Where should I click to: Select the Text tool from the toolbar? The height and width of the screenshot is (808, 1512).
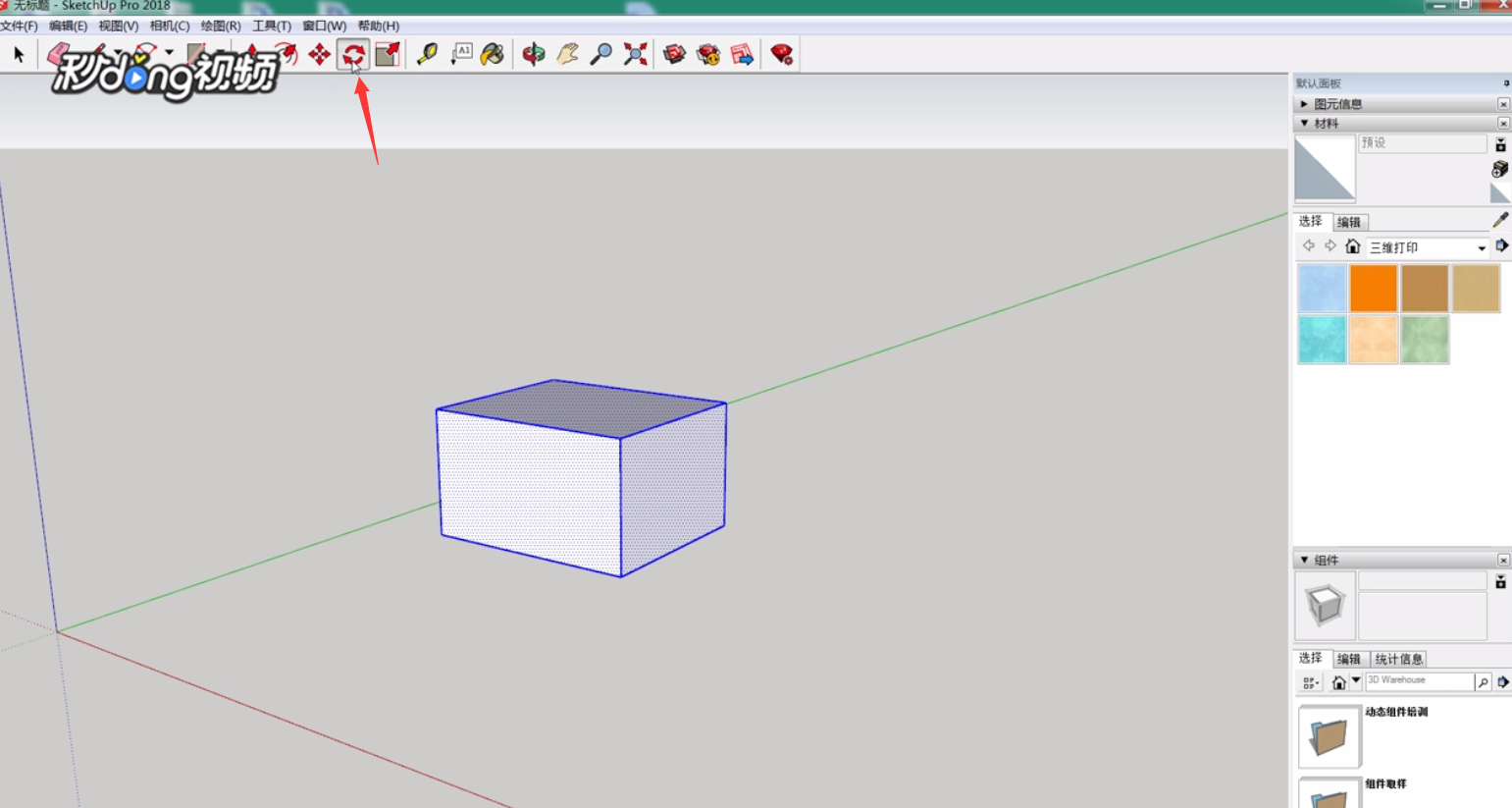[461, 55]
